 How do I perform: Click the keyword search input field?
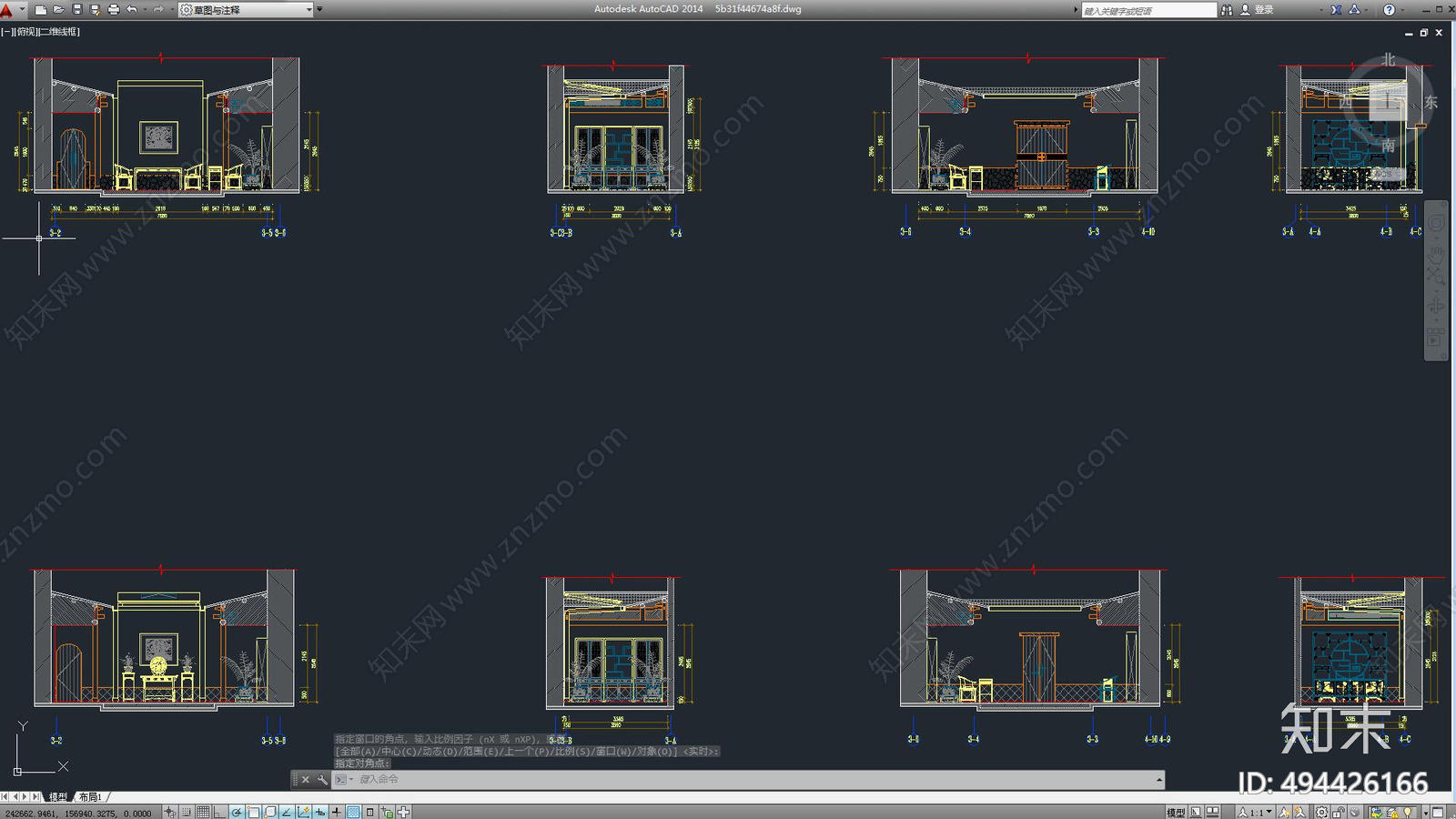point(1148,10)
